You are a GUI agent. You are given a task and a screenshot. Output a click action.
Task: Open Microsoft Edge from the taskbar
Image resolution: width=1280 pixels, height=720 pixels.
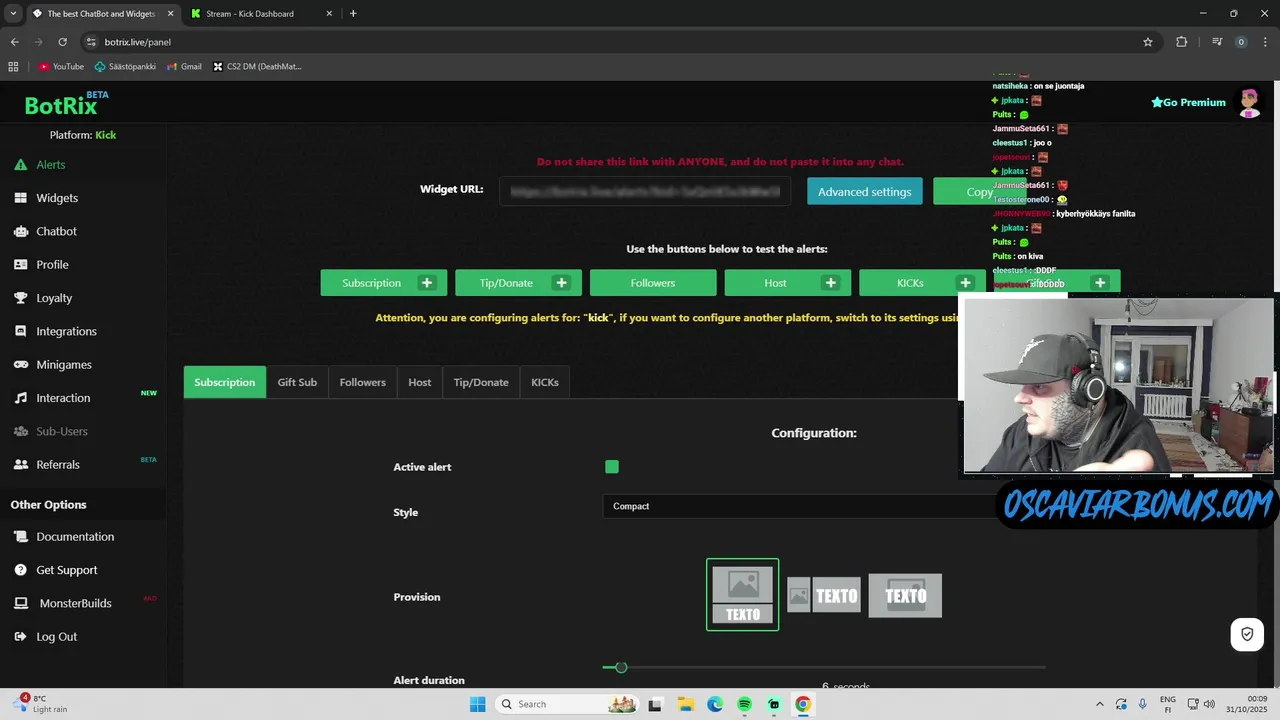tap(715, 704)
